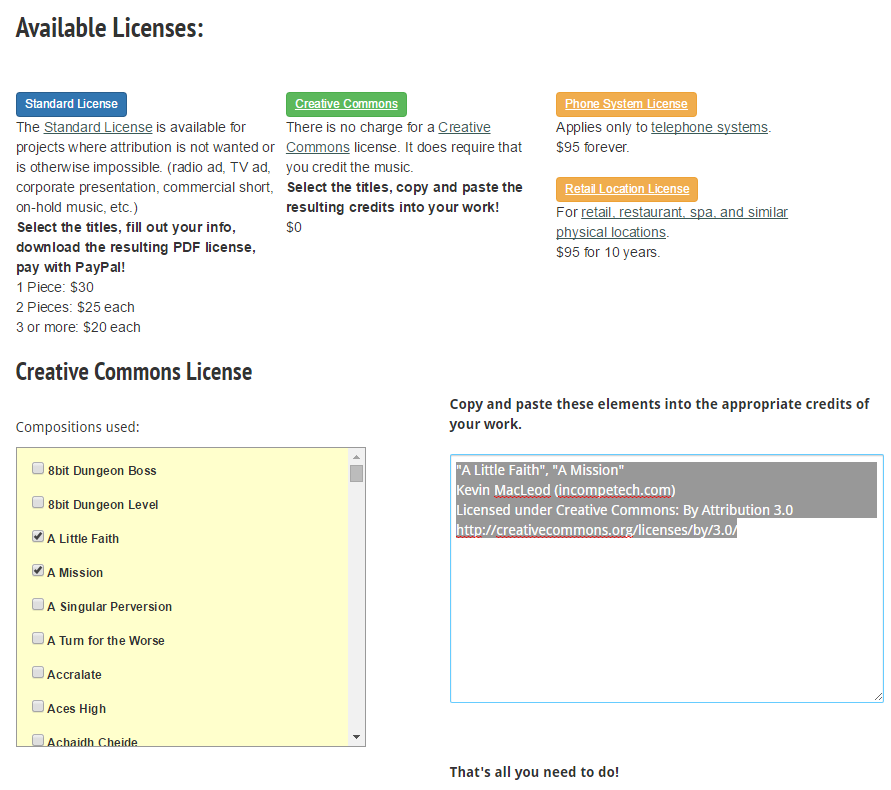The height and width of the screenshot is (790, 891).
Task: Click the compositions list scroll up arrow
Action: coord(356,457)
